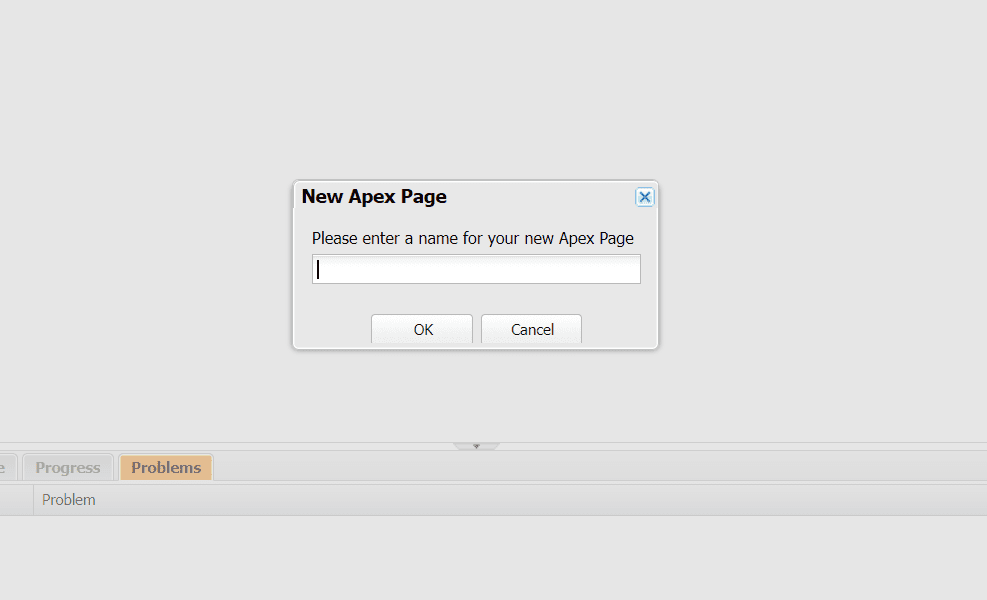The height and width of the screenshot is (600, 987).
Task: Click the blank column header before Problem
Action: coord(15,500)
